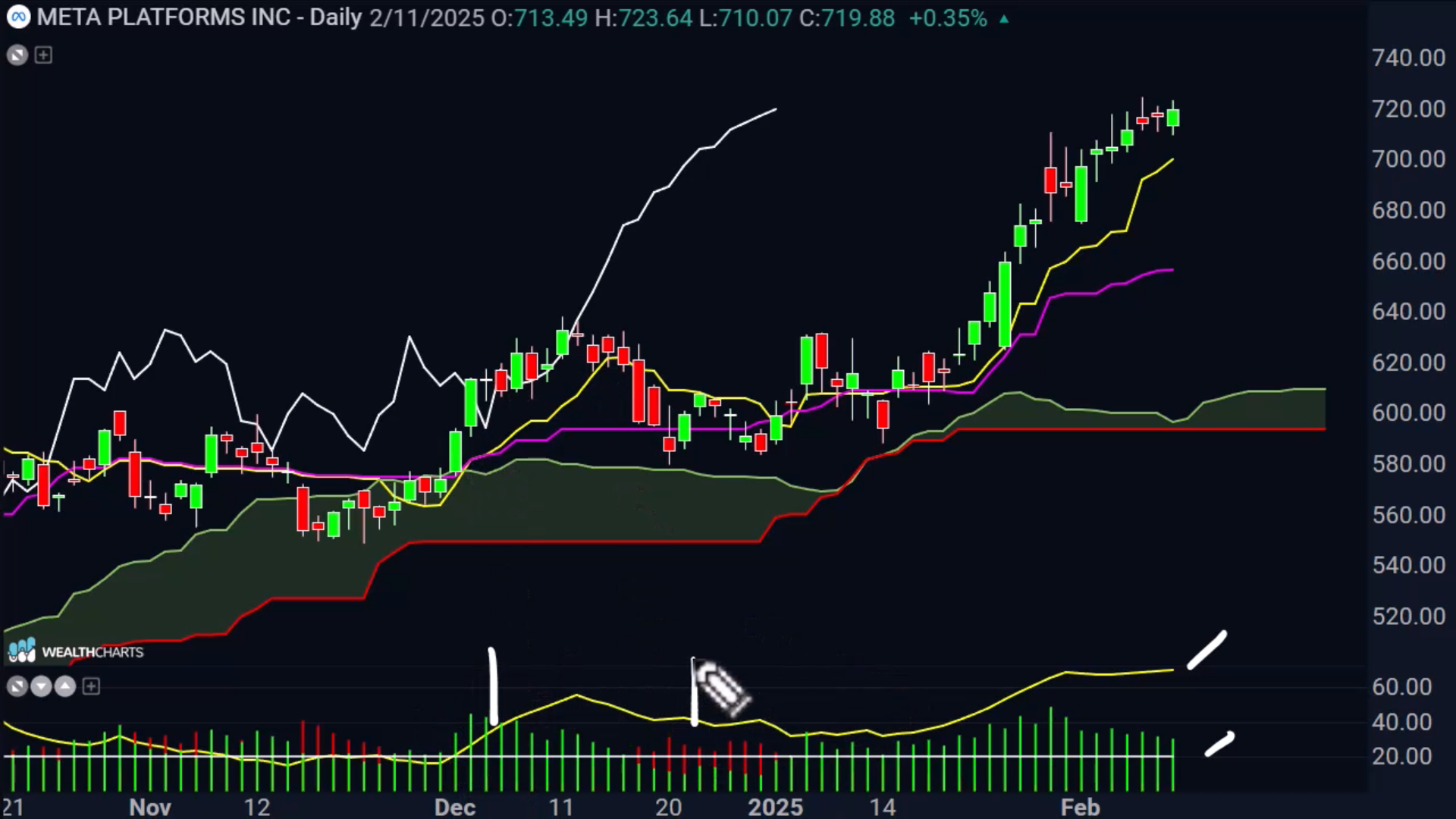
Task: Move the indicator pane up
Action: (65, 686)
